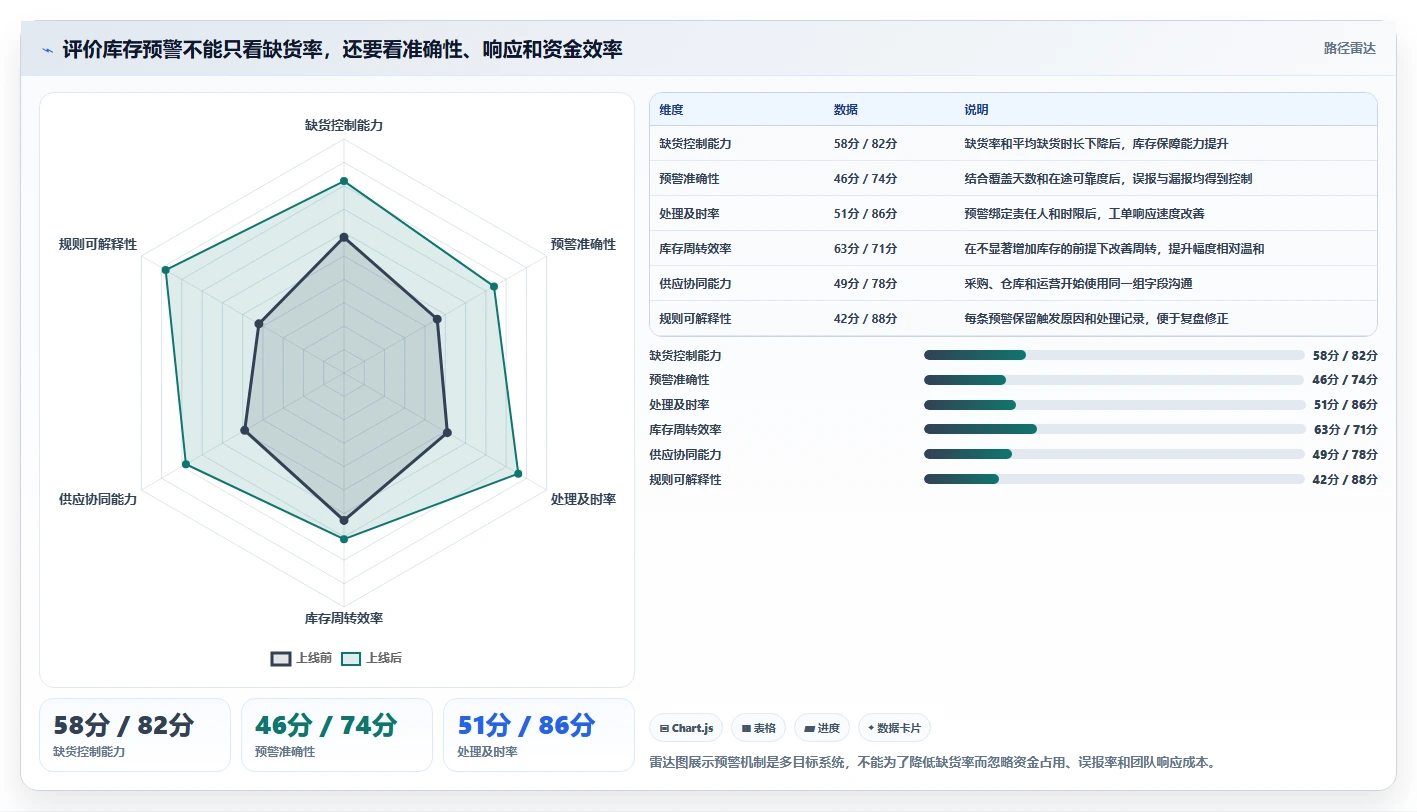Click the 说明 column header
Screen dimensions: 1417x812
(976, 110)
